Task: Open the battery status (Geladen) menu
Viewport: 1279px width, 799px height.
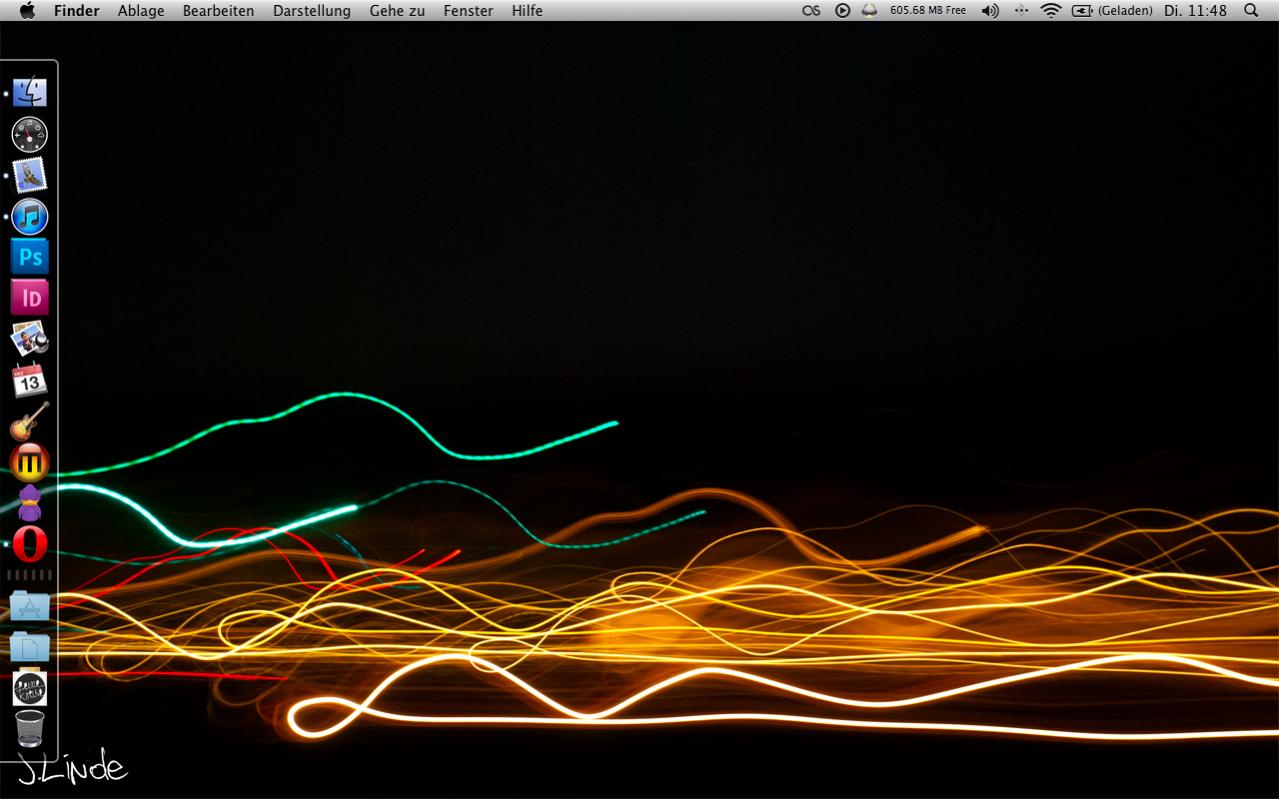Action: pos(1112,10)
